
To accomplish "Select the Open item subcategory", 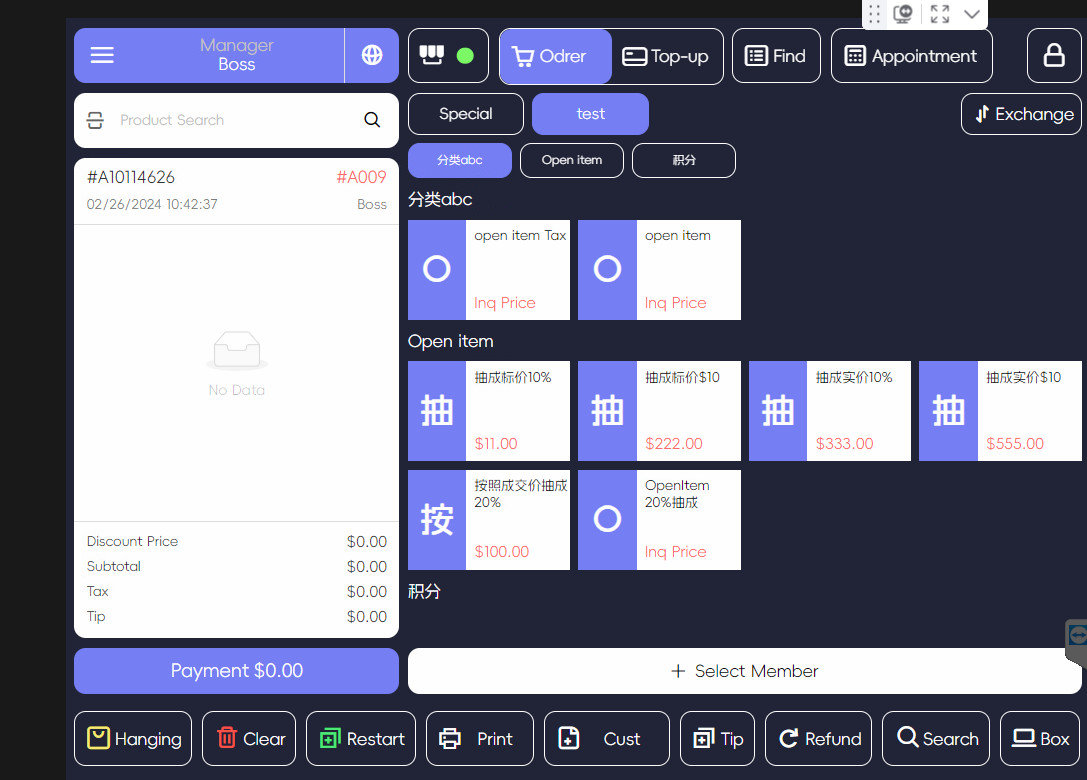I will (572, 160).
